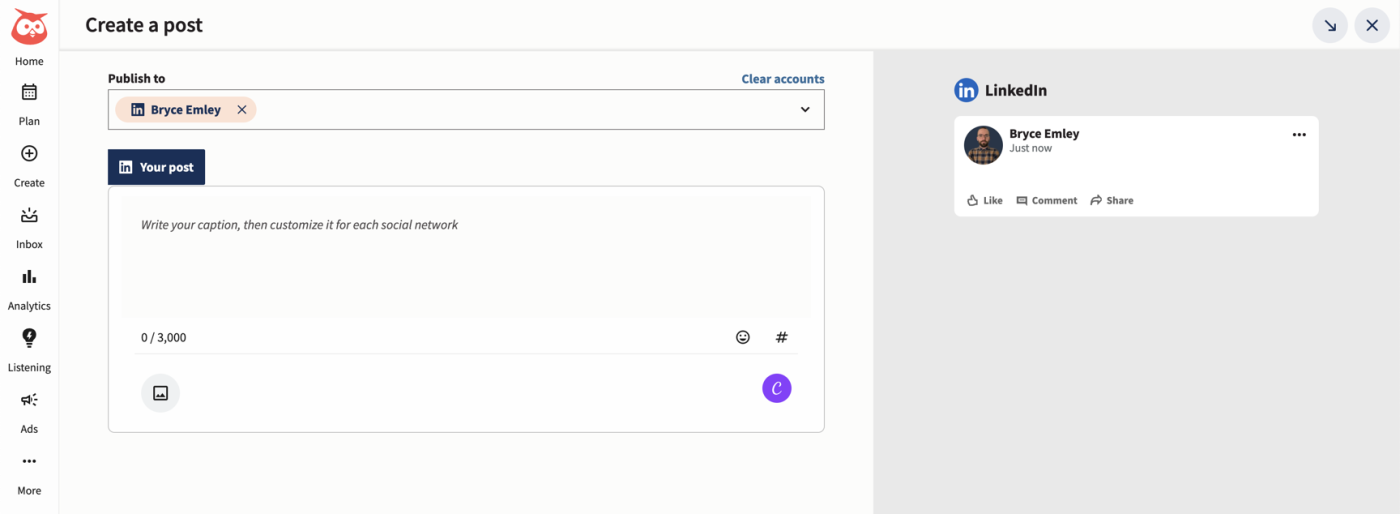Click Bryce Emley profile photo in preview
Image resolution: width=1400 pixels, height=514 pixels.
click(x=983, y=145)
